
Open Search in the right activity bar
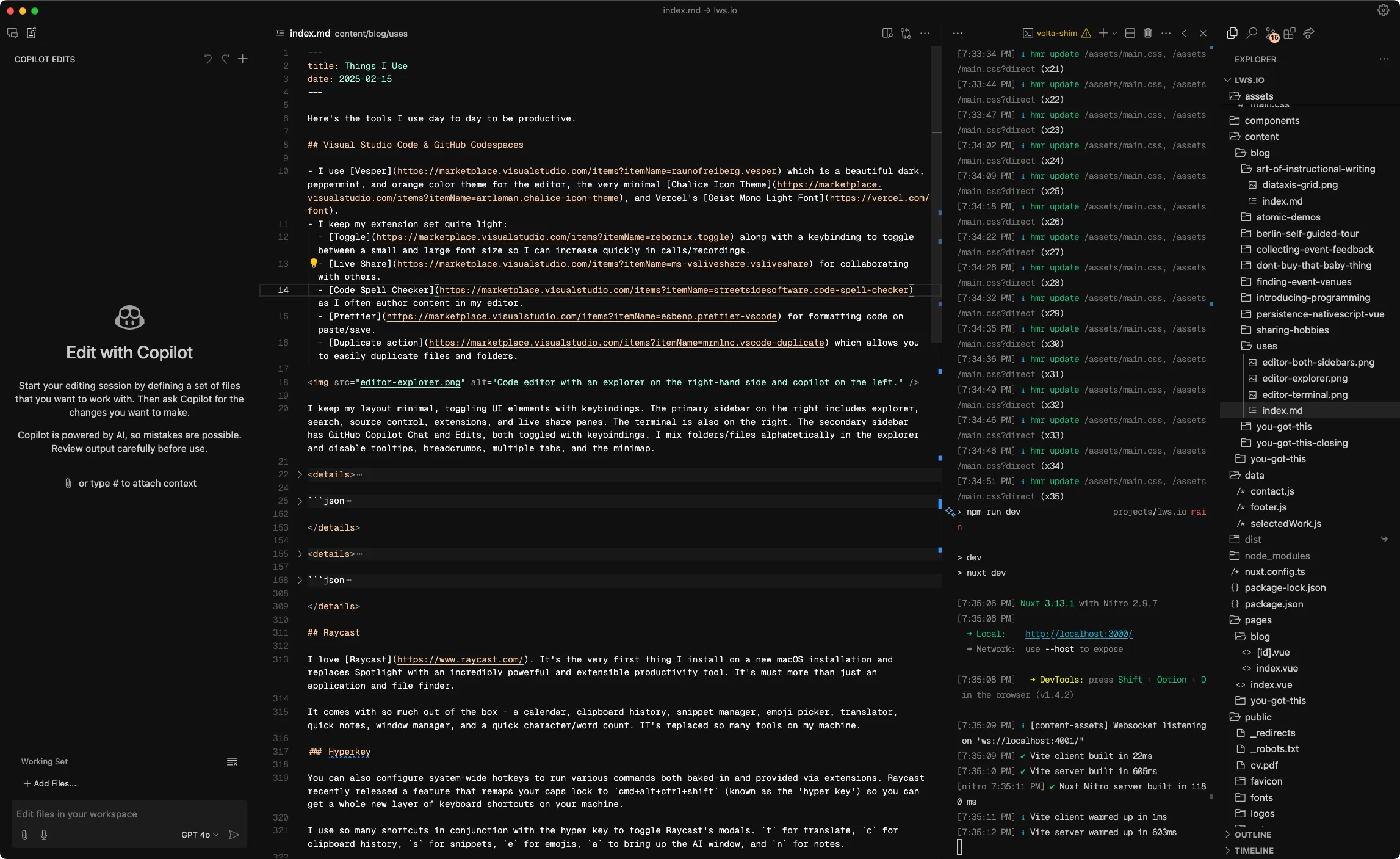point(1251,34)
